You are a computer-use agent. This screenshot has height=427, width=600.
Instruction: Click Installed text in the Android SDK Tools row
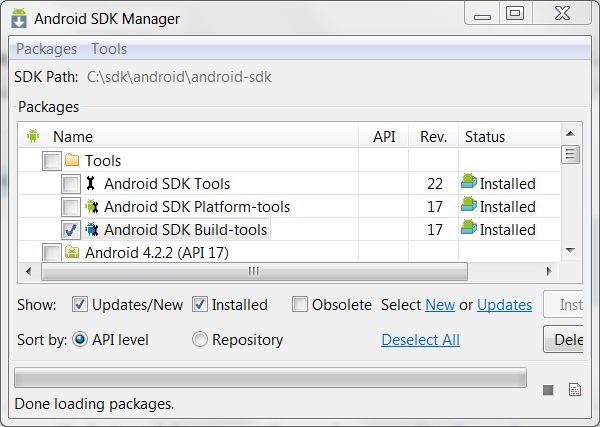click(x=507, y=184)
